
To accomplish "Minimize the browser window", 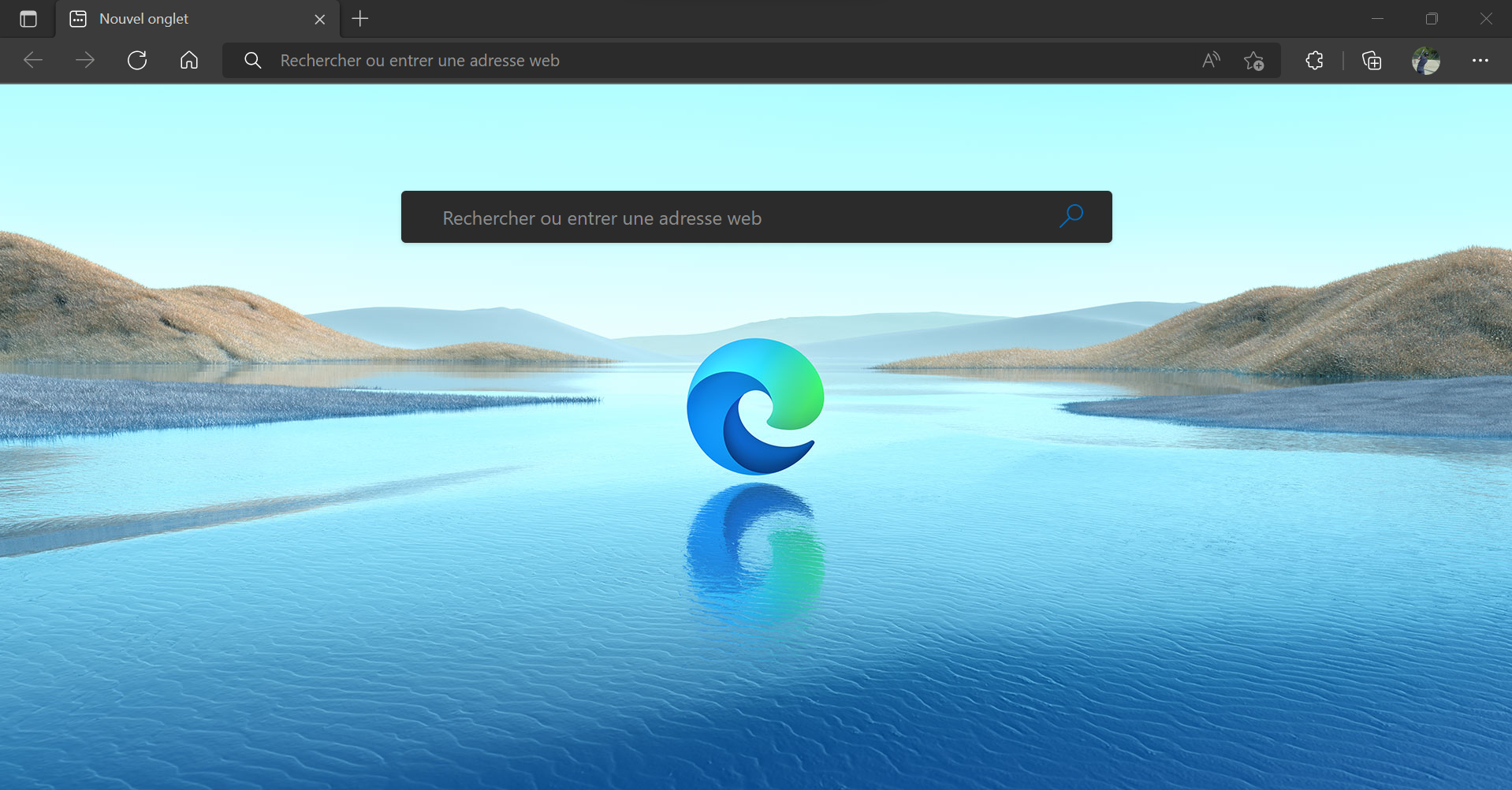I will pos(1377,18).
